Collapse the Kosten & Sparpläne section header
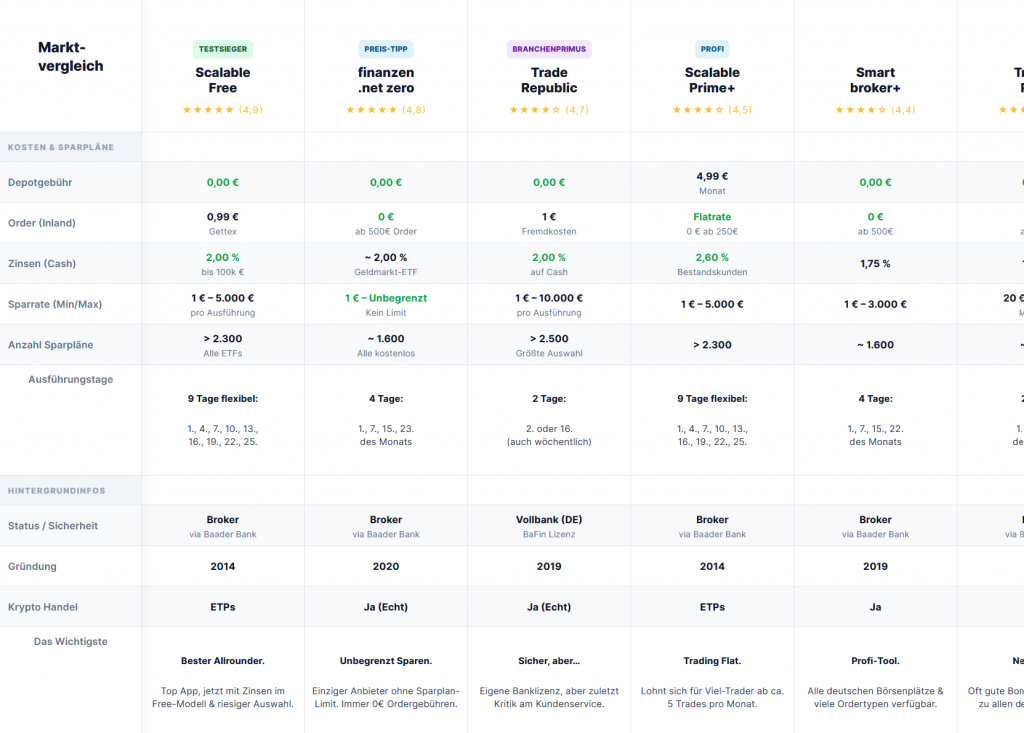 [x=61, y=147]
